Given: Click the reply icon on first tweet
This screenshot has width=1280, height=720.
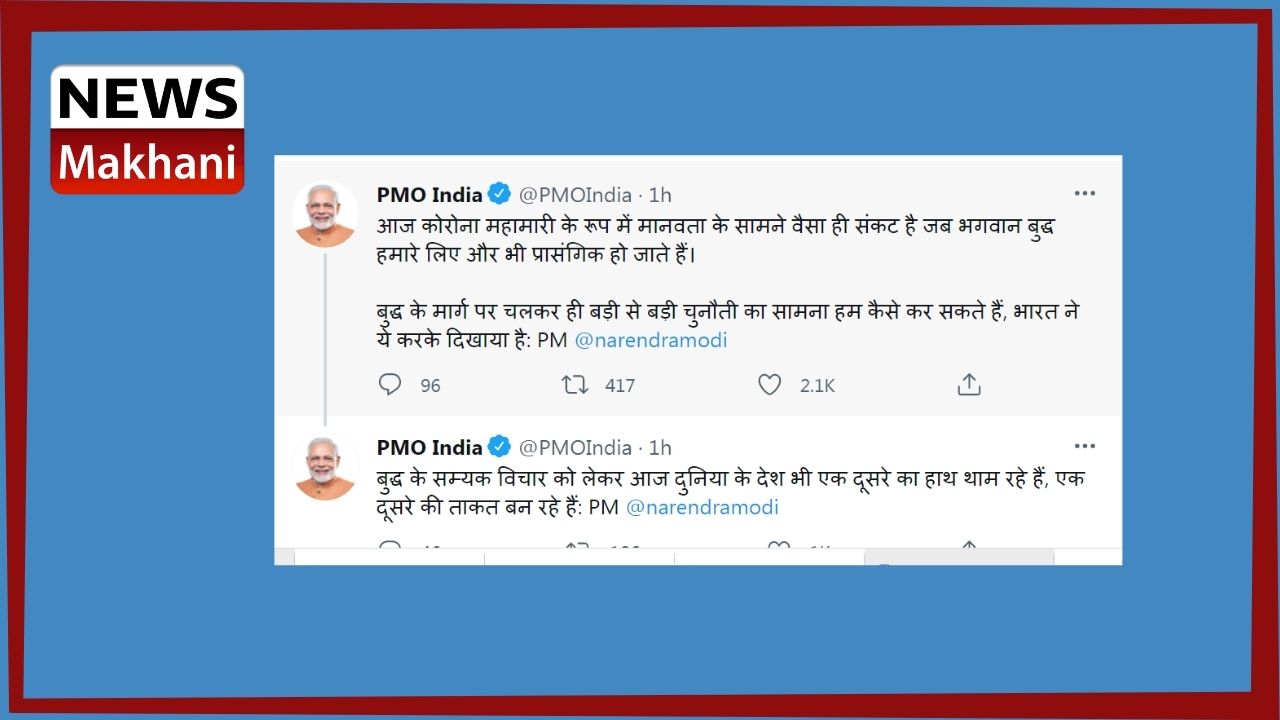Looking at the screenshot, I should tap(390, 385).
